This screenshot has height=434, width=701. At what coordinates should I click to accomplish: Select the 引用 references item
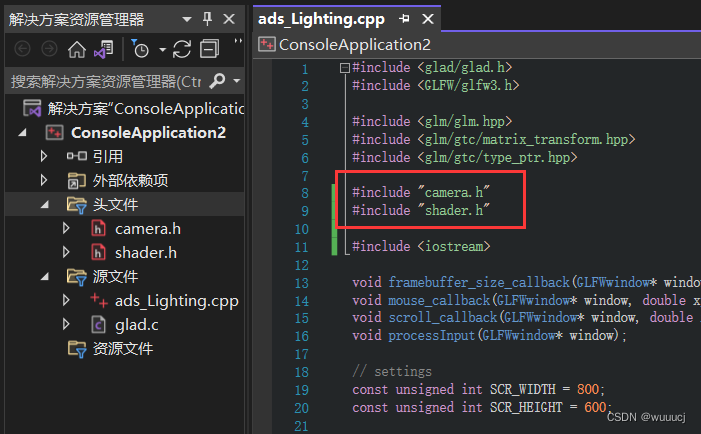(x=108, y=156)
